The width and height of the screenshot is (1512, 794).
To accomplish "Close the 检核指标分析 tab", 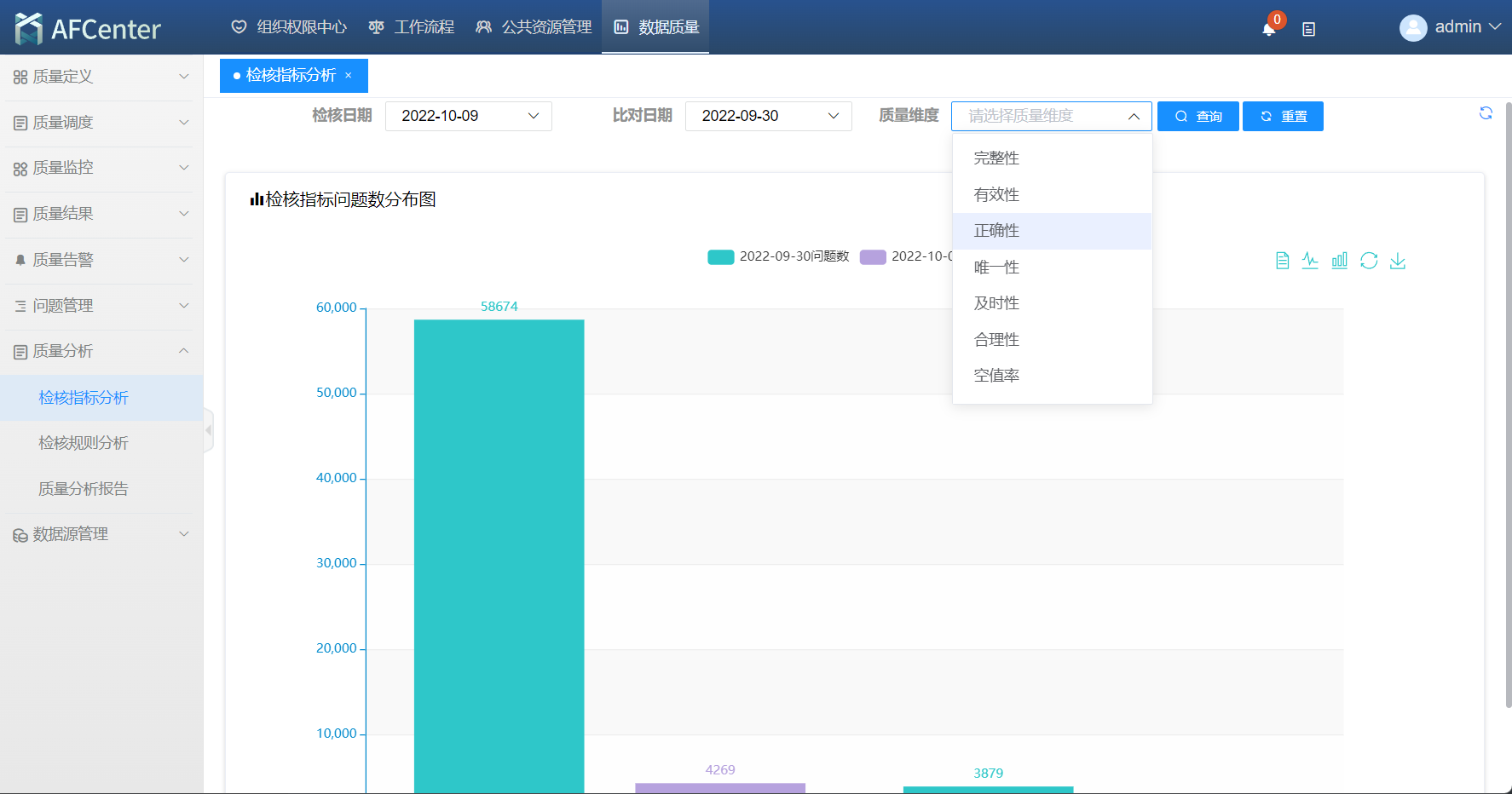I will click(x=349, y=76).
